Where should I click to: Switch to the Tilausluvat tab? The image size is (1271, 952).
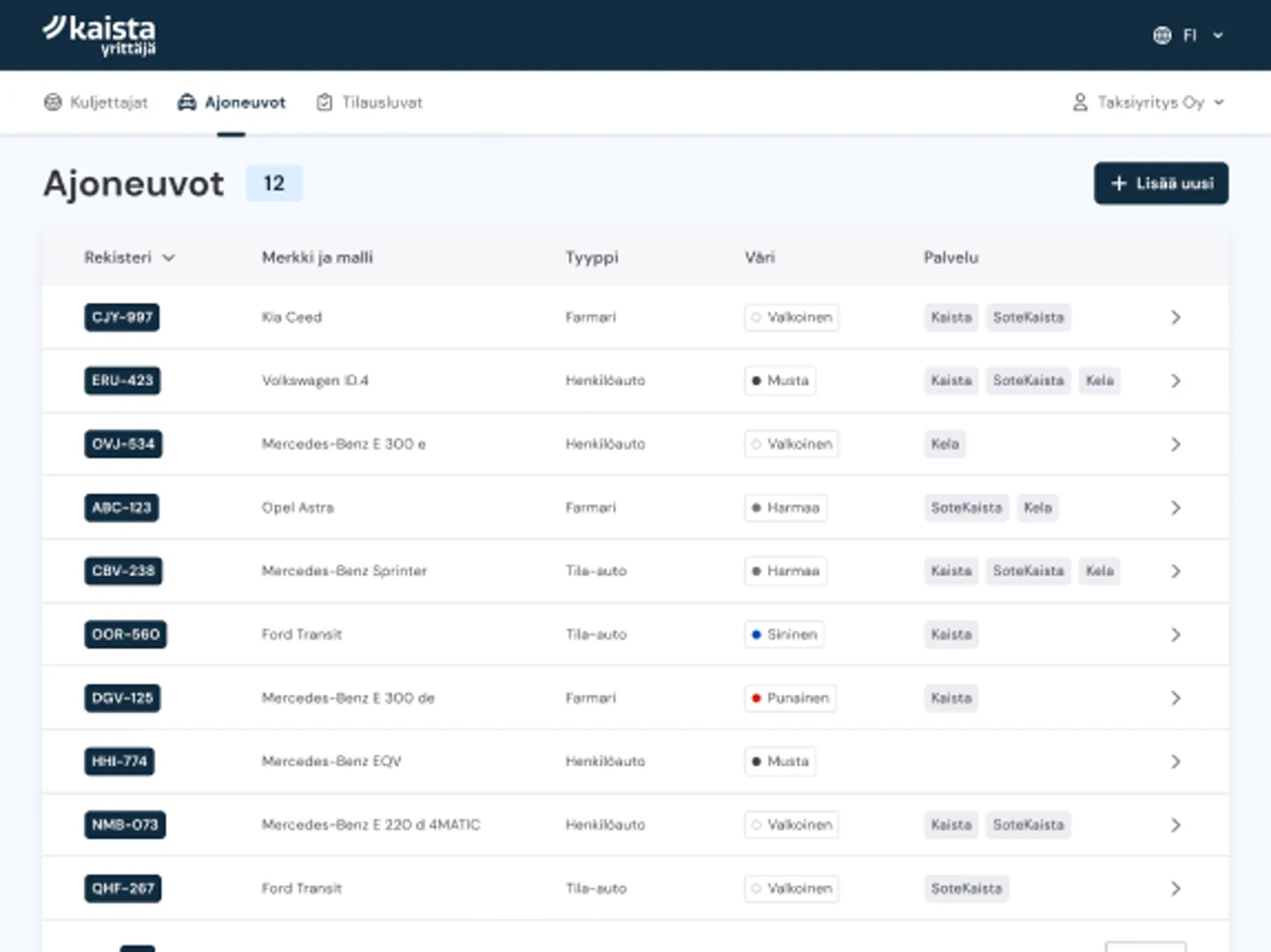[369, 102]
